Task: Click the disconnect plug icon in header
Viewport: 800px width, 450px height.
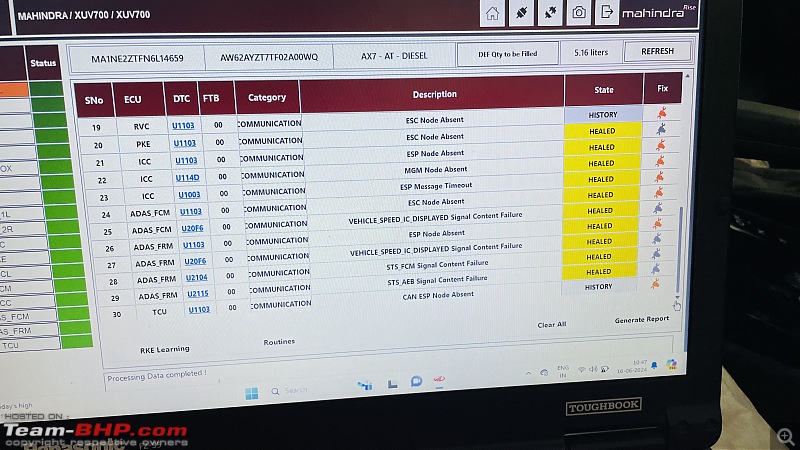Action: point(550,12)
